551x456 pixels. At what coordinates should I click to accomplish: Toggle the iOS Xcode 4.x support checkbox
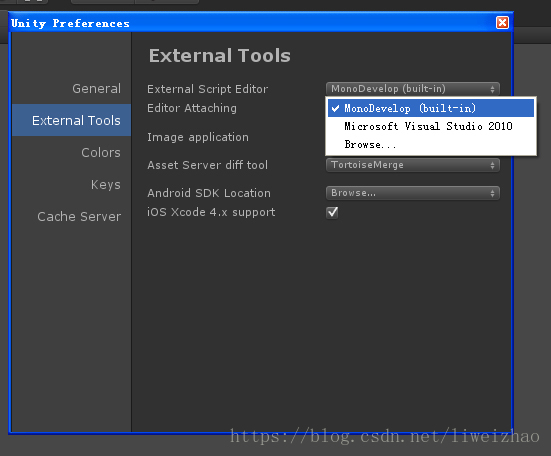point(332,212)
